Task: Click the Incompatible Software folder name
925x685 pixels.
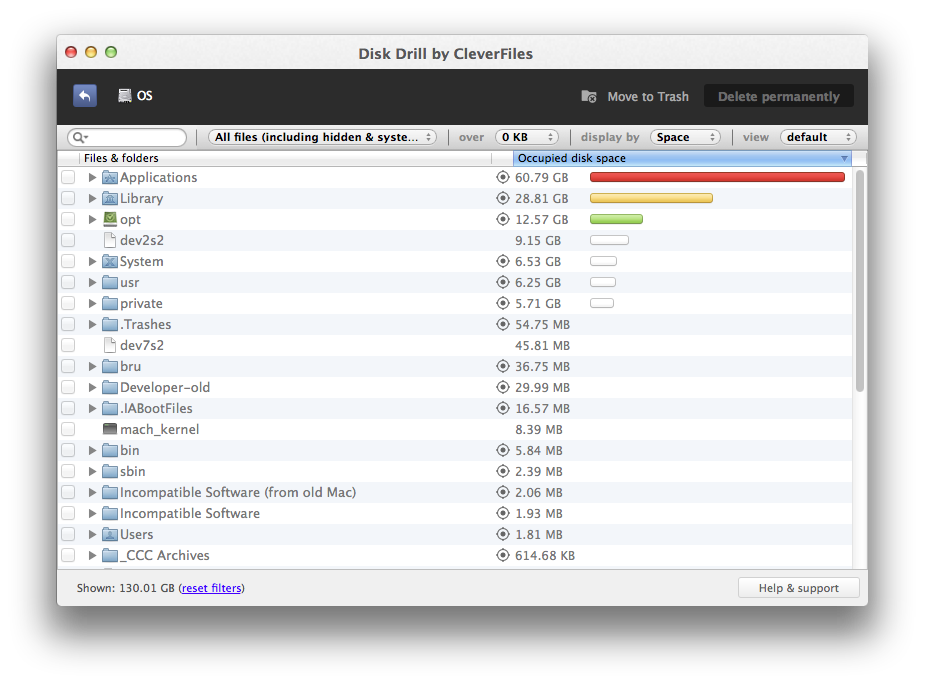Action: click(190, 513)
